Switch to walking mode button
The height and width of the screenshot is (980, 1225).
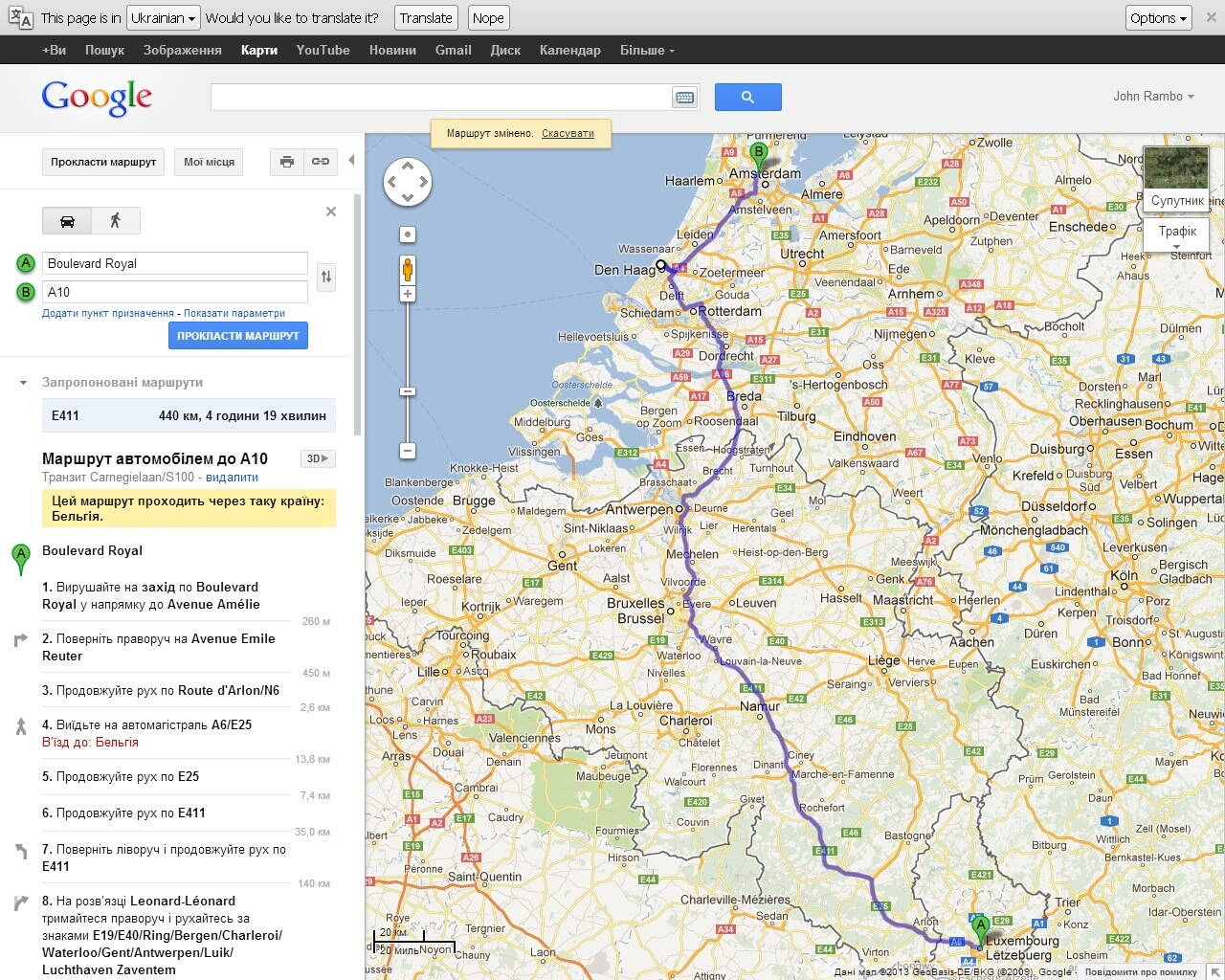(x=116, y=221)
